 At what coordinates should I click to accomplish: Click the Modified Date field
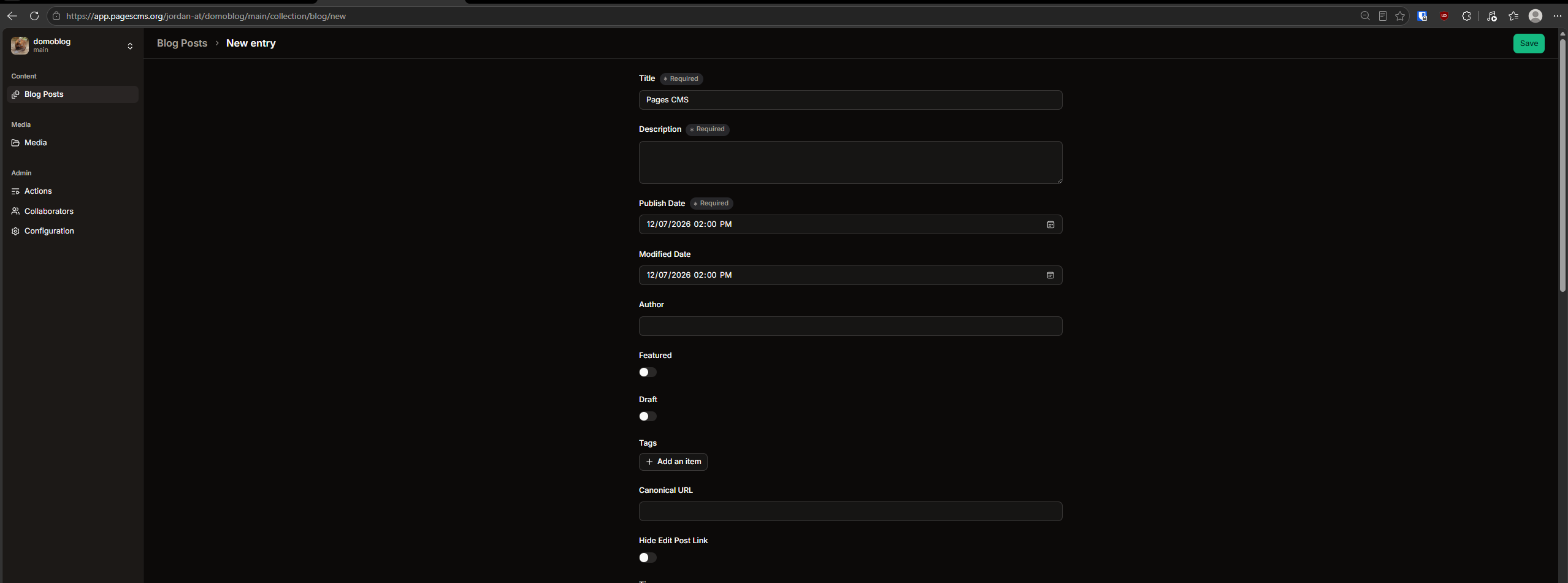click(851, 275)
